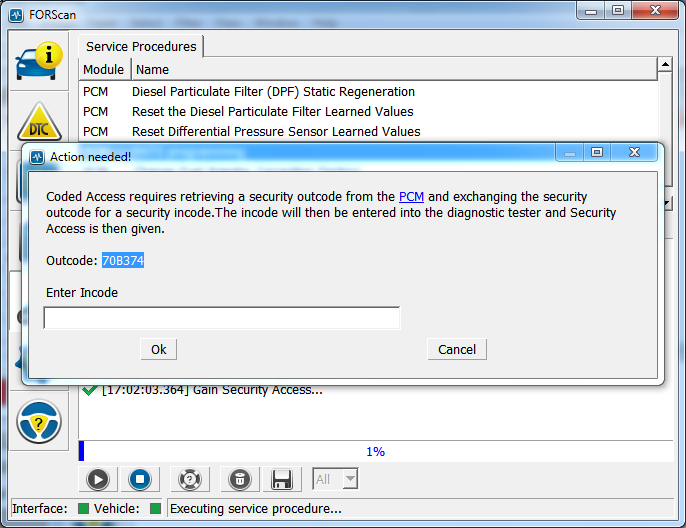686x528 pixels.
Task: Select DPF Static Regeneration procedure row
Action: pos(273,92)
